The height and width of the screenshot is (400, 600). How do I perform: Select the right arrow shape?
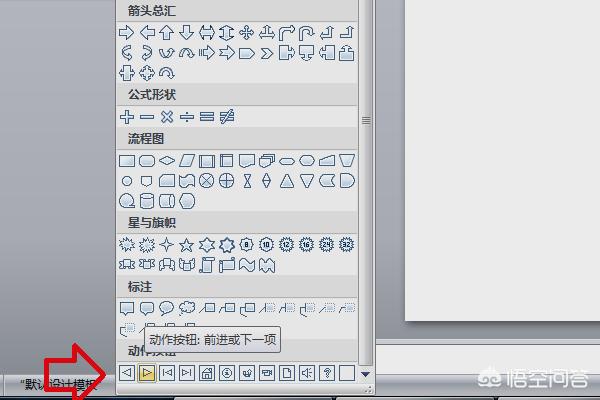127,32
